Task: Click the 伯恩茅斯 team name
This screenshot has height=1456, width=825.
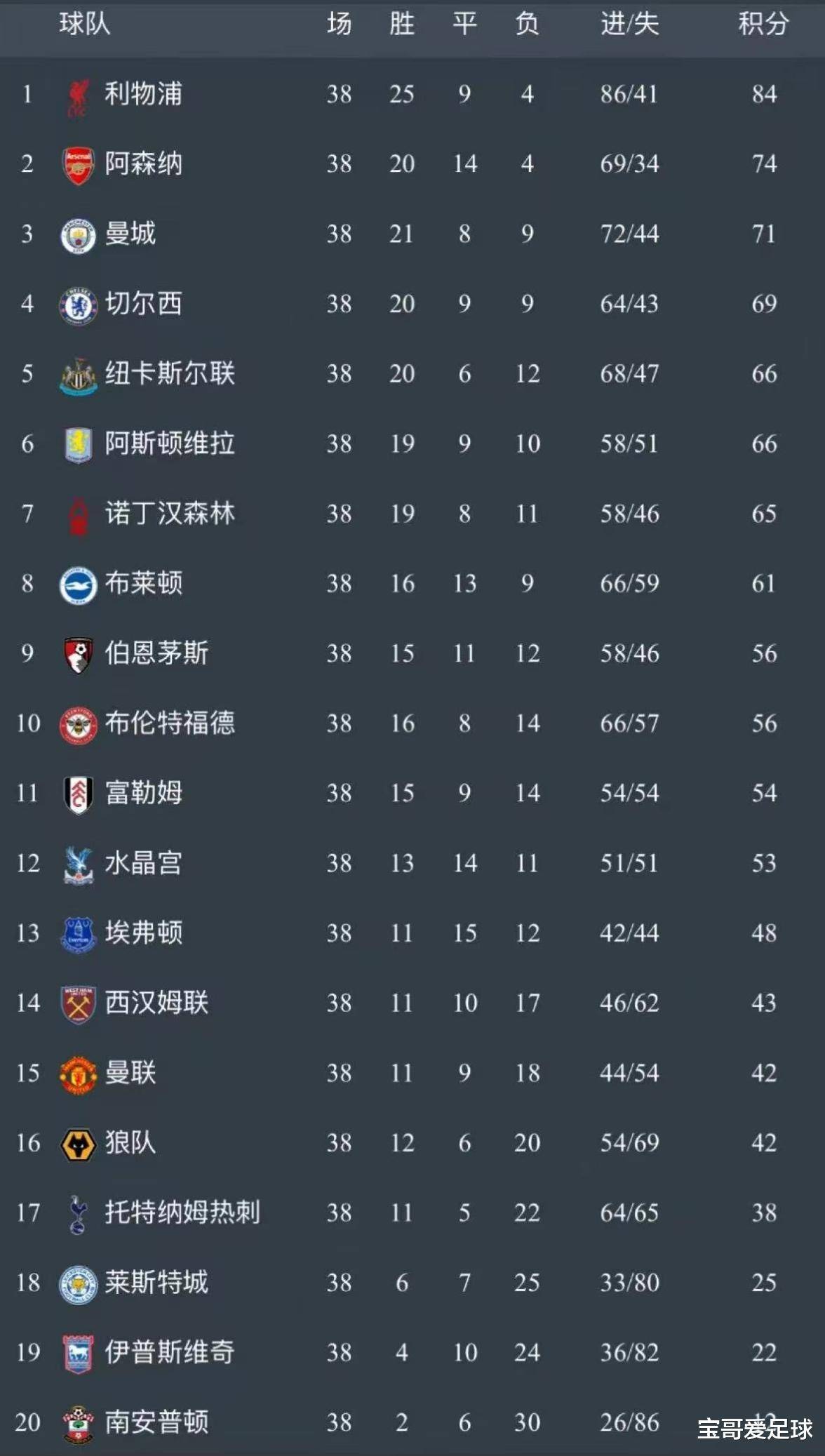Action: click(x=156, y=653)
